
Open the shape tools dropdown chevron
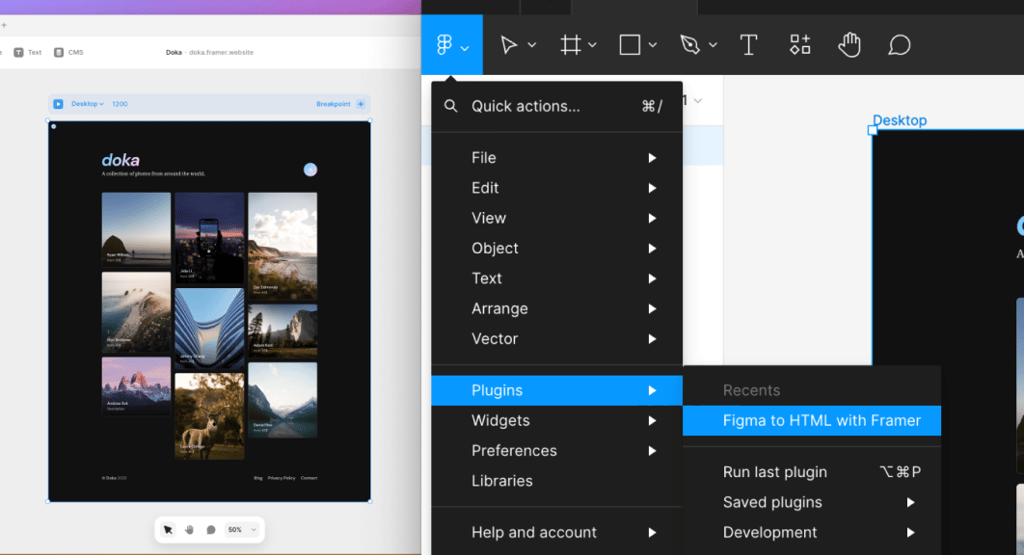point(652,45)
